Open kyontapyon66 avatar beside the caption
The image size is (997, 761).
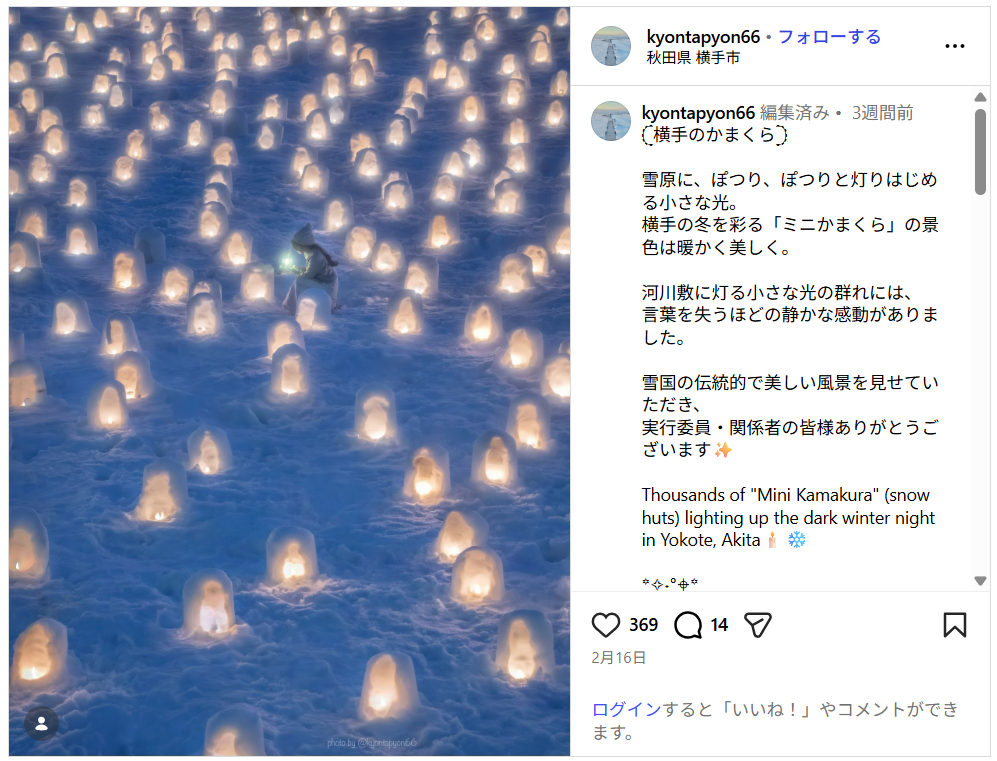pos(611,121)
